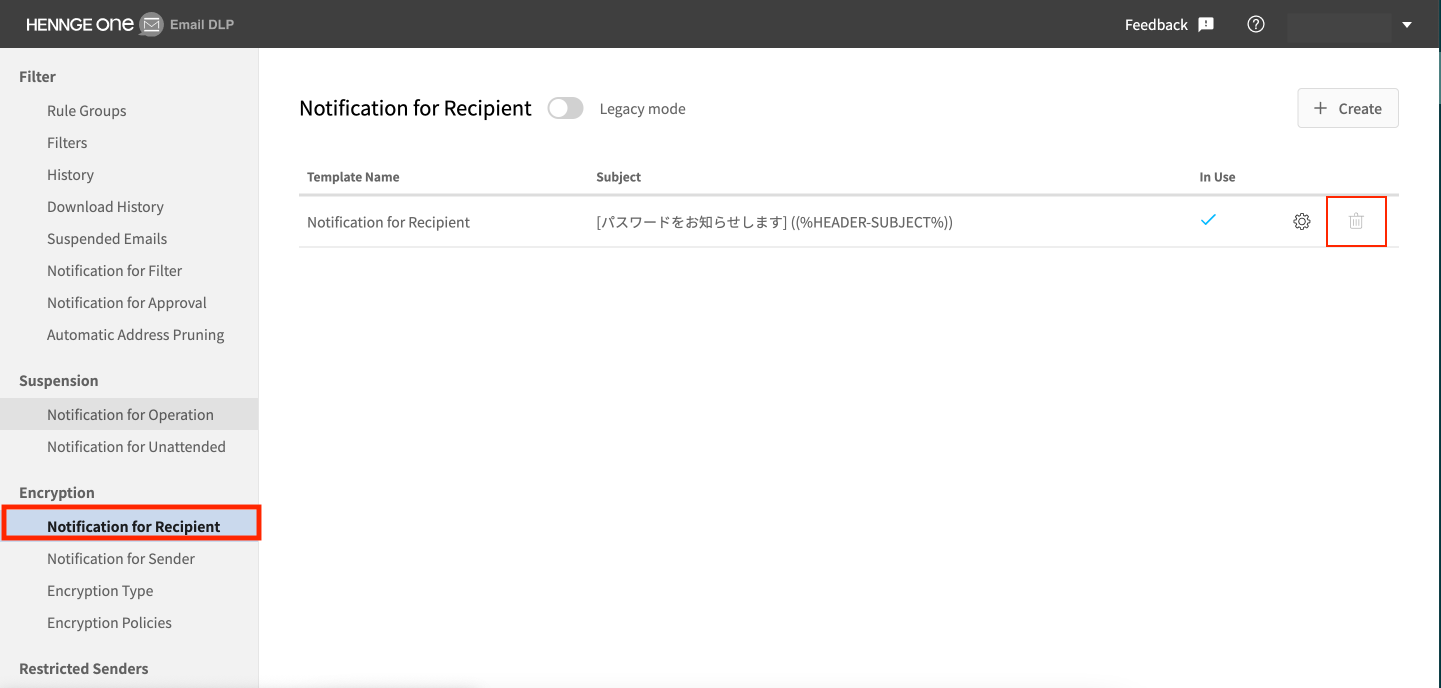Open Filters in sidebar
The height and width of the screenshot is (688, 1441).
click(67, 142)
